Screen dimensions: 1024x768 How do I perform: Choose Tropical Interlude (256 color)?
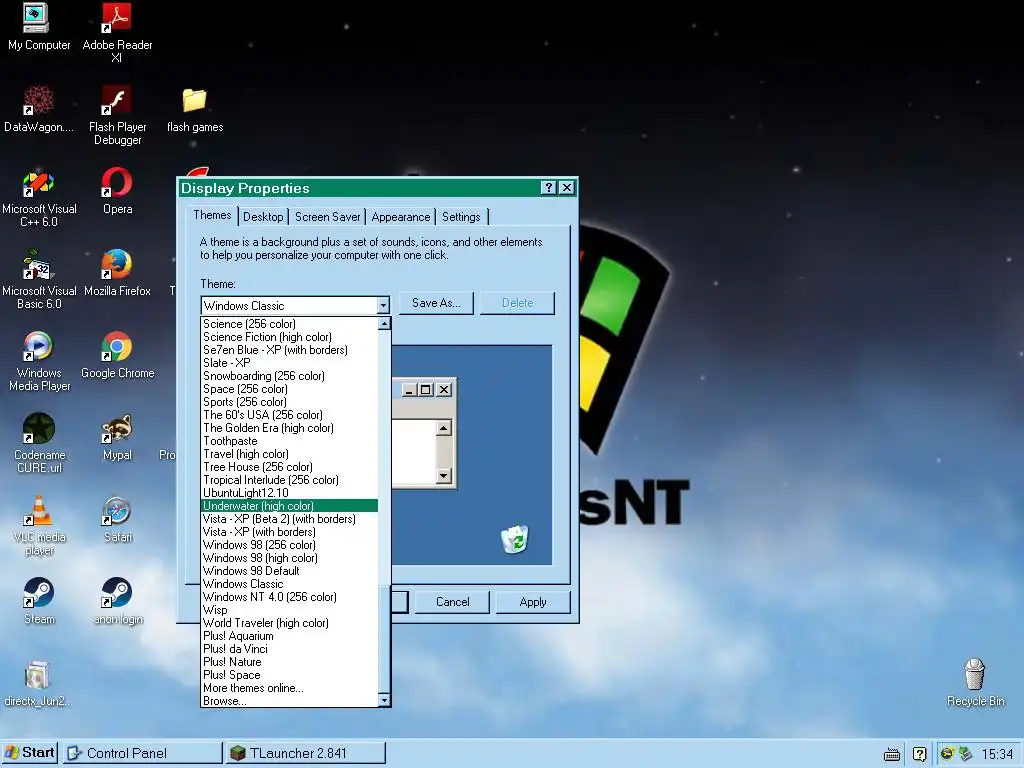[x=289, y=480]
